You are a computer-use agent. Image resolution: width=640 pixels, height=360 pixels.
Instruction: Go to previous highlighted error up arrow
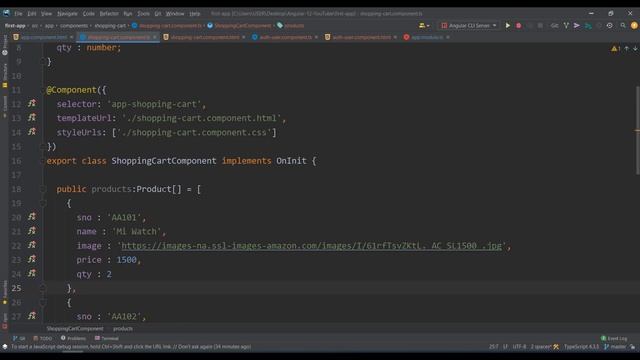click(x=627, y=49)
